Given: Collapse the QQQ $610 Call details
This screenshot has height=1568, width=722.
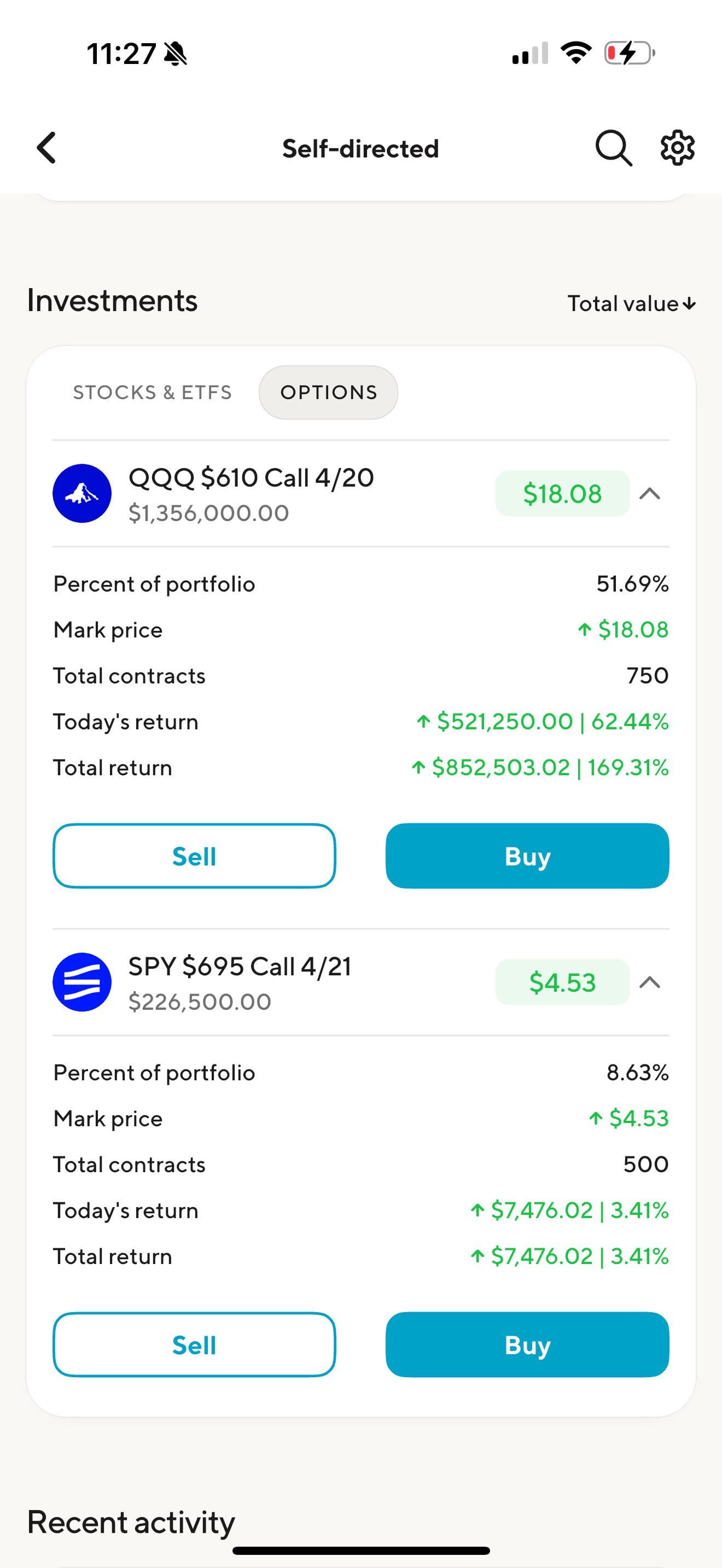Looking at the screenshot, I should coord(650,493).
